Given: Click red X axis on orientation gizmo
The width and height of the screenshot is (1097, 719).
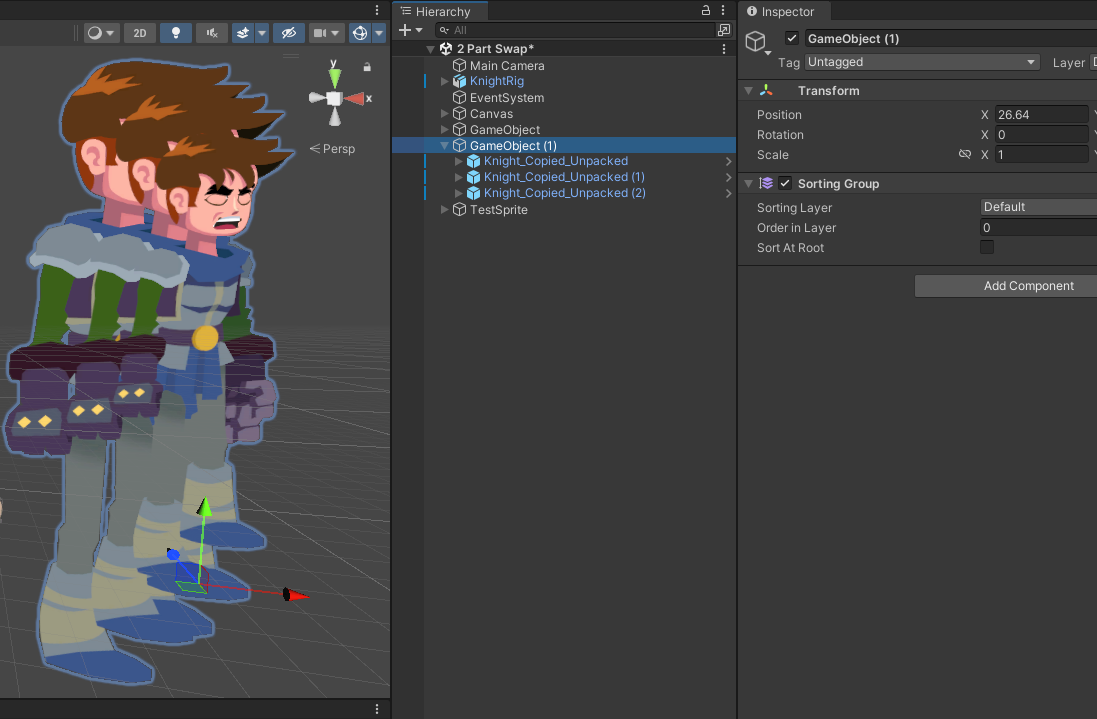Looking at the screenshot, I should (x=356, y=99).
